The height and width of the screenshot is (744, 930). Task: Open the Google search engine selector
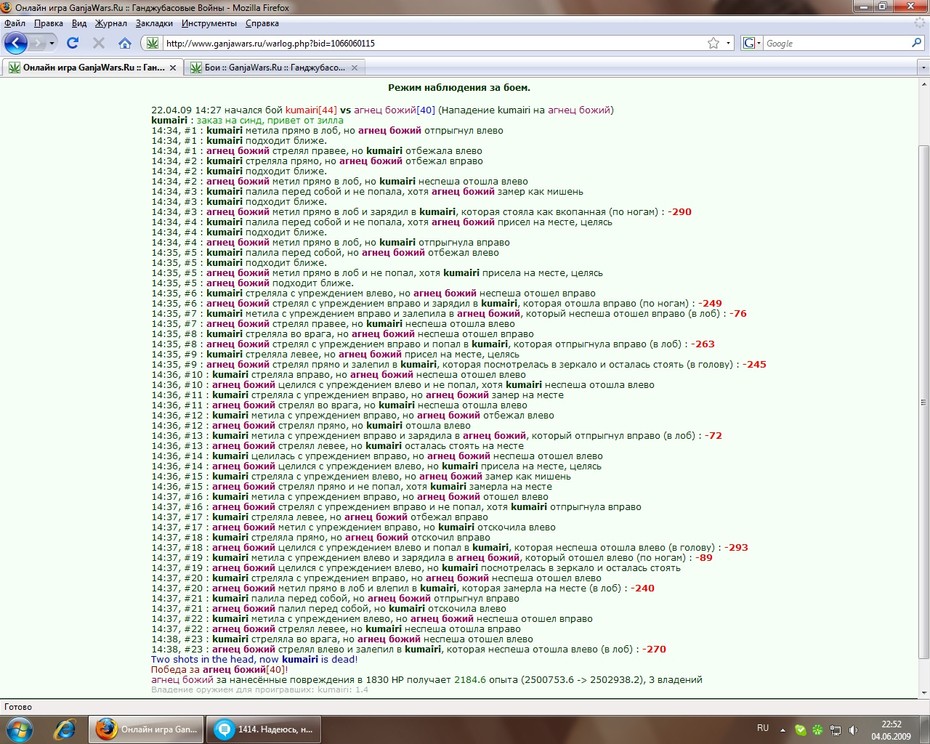coord(751,43)
